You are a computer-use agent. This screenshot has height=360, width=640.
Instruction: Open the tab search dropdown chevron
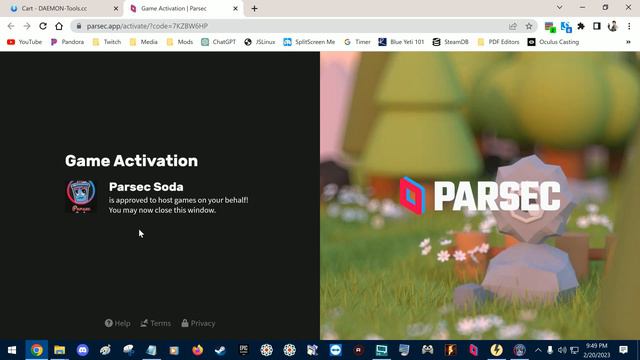pos(560,7)
